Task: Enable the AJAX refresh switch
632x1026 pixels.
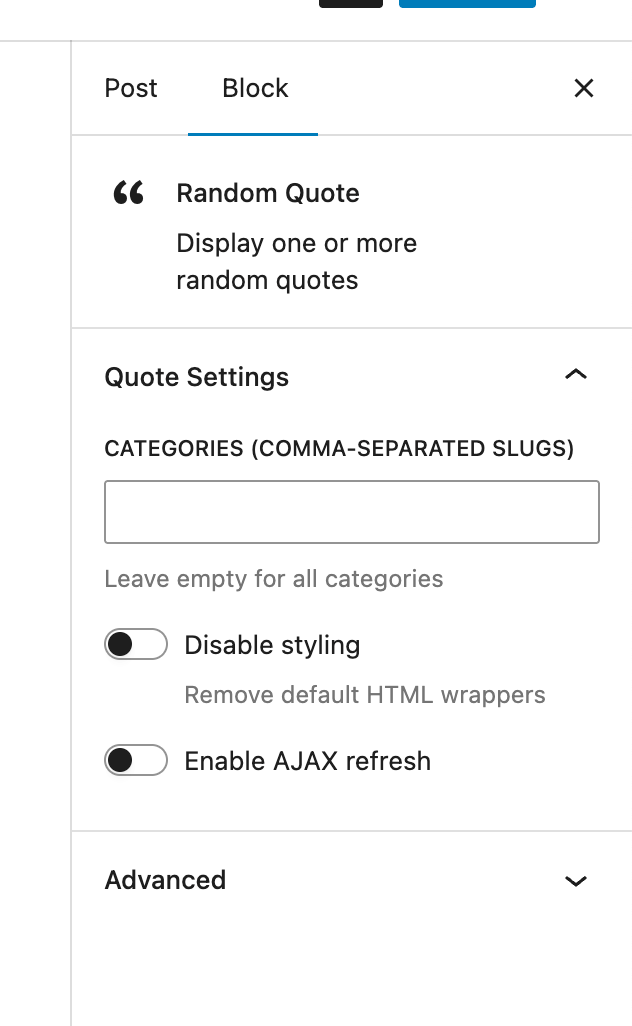Action: pos(136,761)
